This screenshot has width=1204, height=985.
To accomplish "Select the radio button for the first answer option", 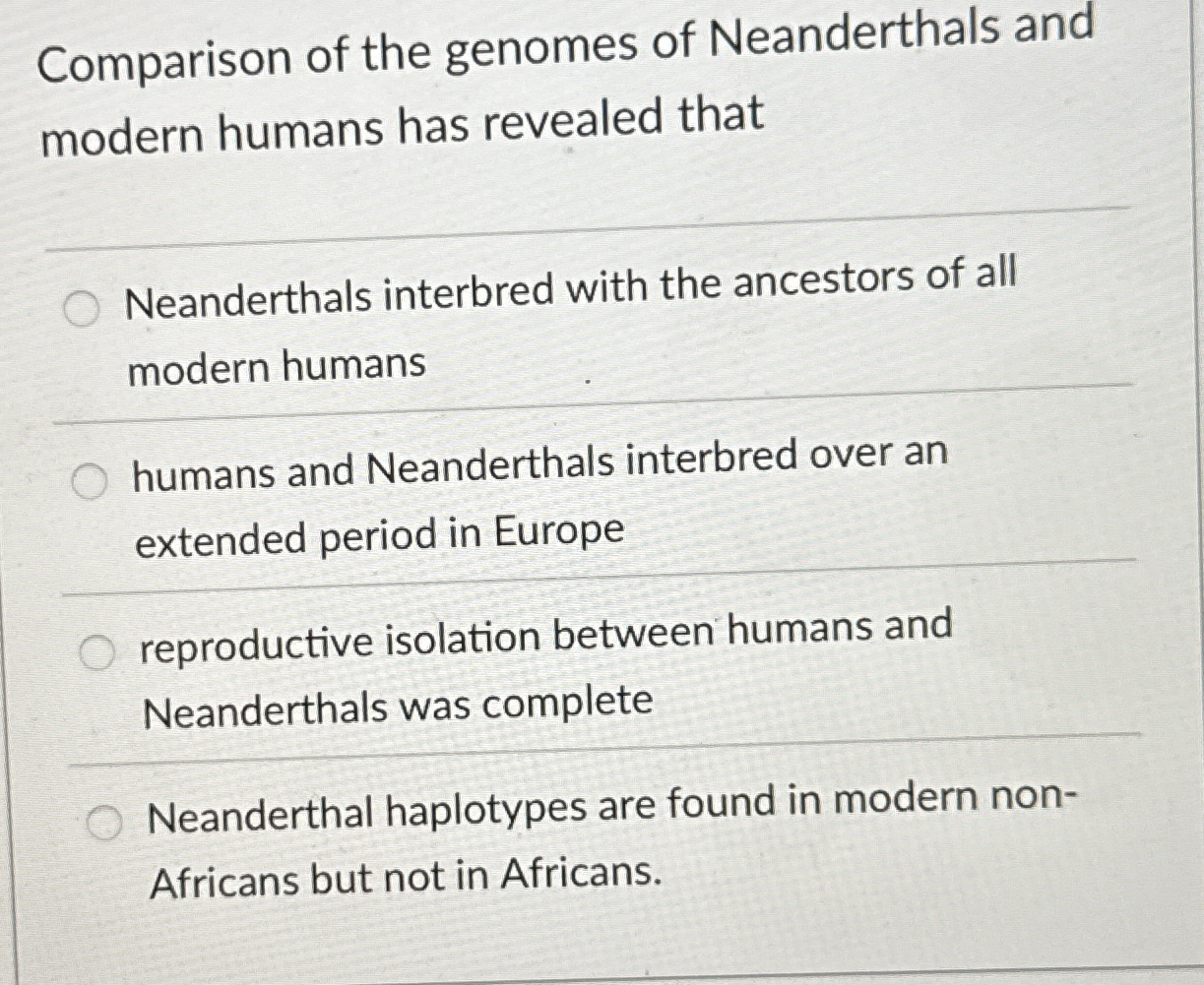I will [83, 308].
